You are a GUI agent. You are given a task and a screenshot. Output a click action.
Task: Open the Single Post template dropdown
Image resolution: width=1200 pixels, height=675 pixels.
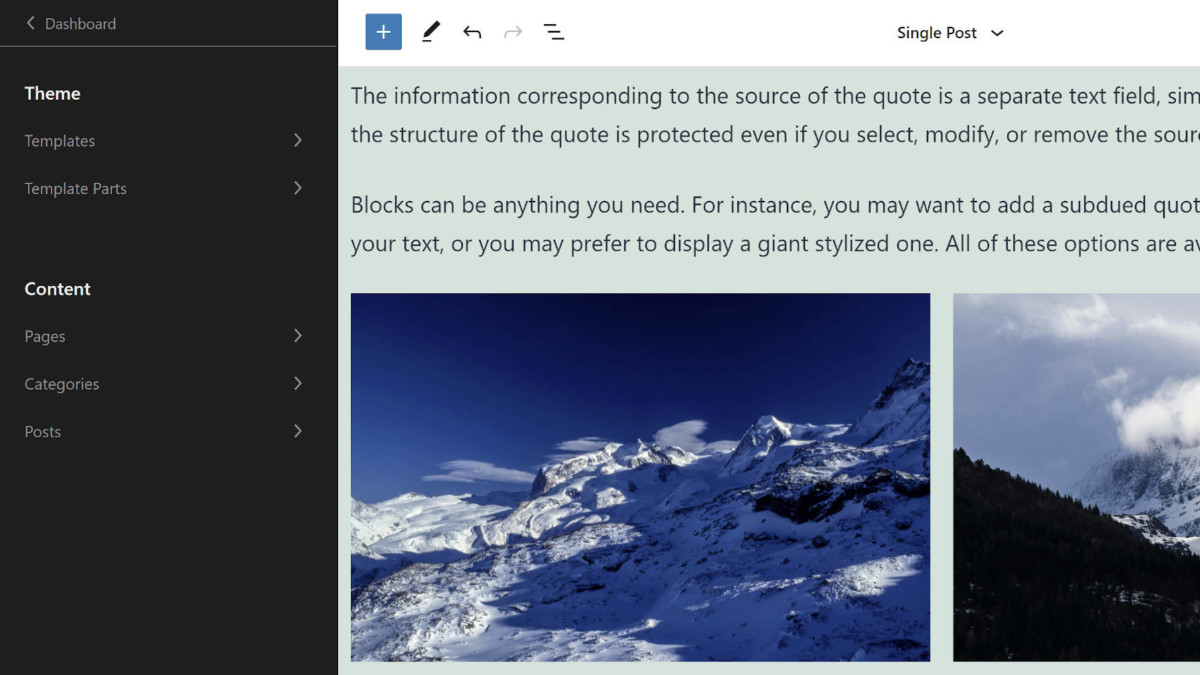pyautogui.click(x=936, y=33)
